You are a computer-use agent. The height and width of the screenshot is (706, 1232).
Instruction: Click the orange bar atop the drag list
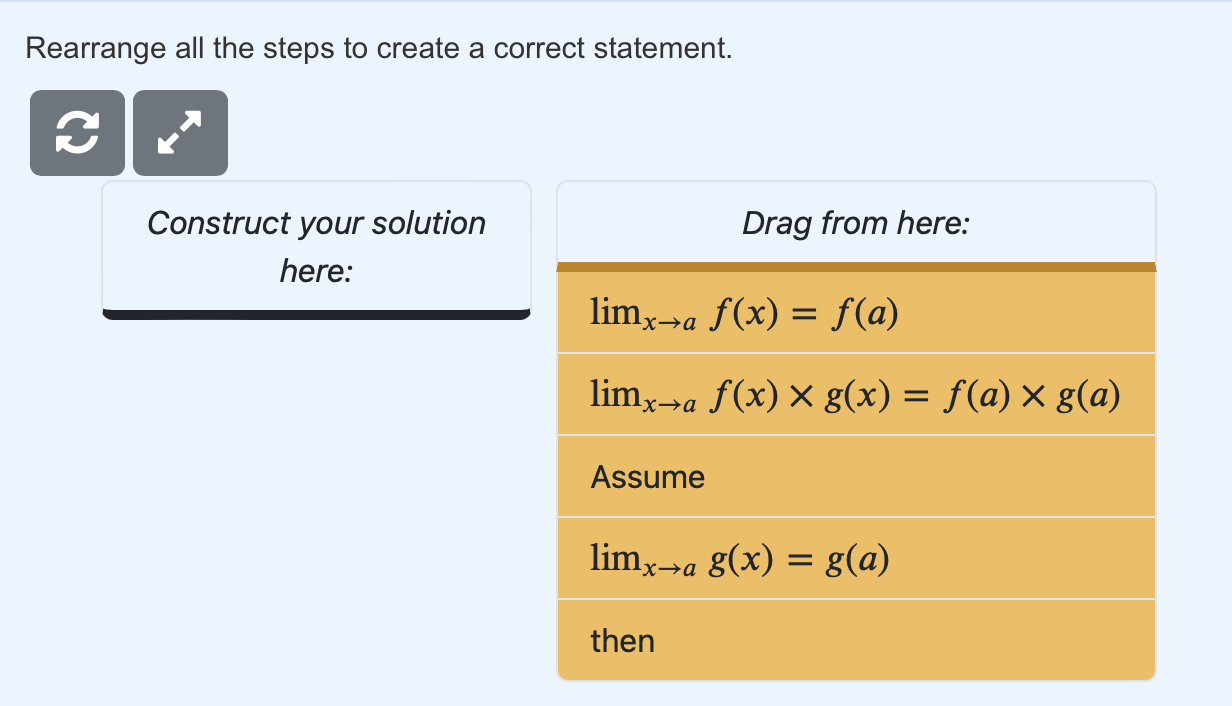pyautogui.click(x=856, y=266)
